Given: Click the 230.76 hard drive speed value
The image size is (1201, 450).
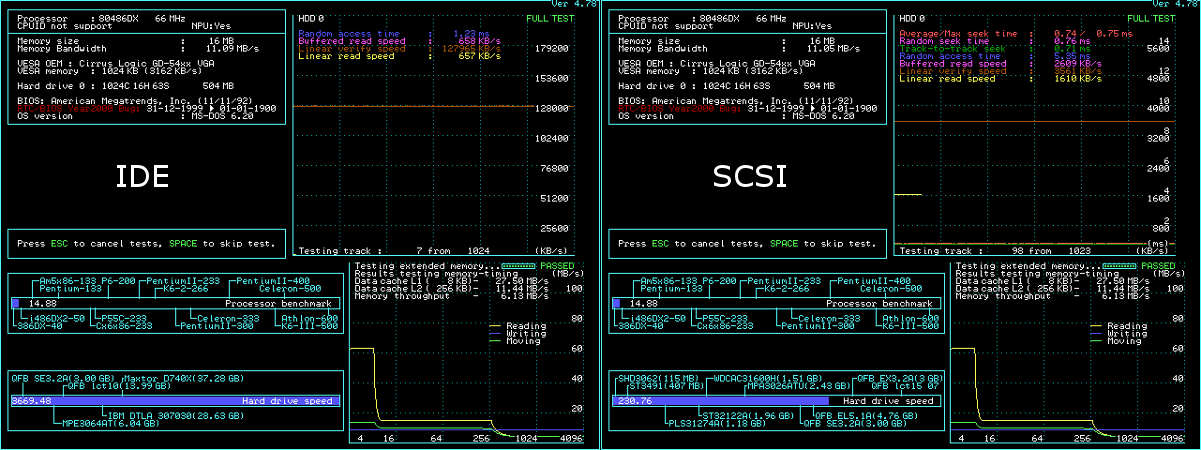Looking at the screenshot, I should tap(635, 401).
